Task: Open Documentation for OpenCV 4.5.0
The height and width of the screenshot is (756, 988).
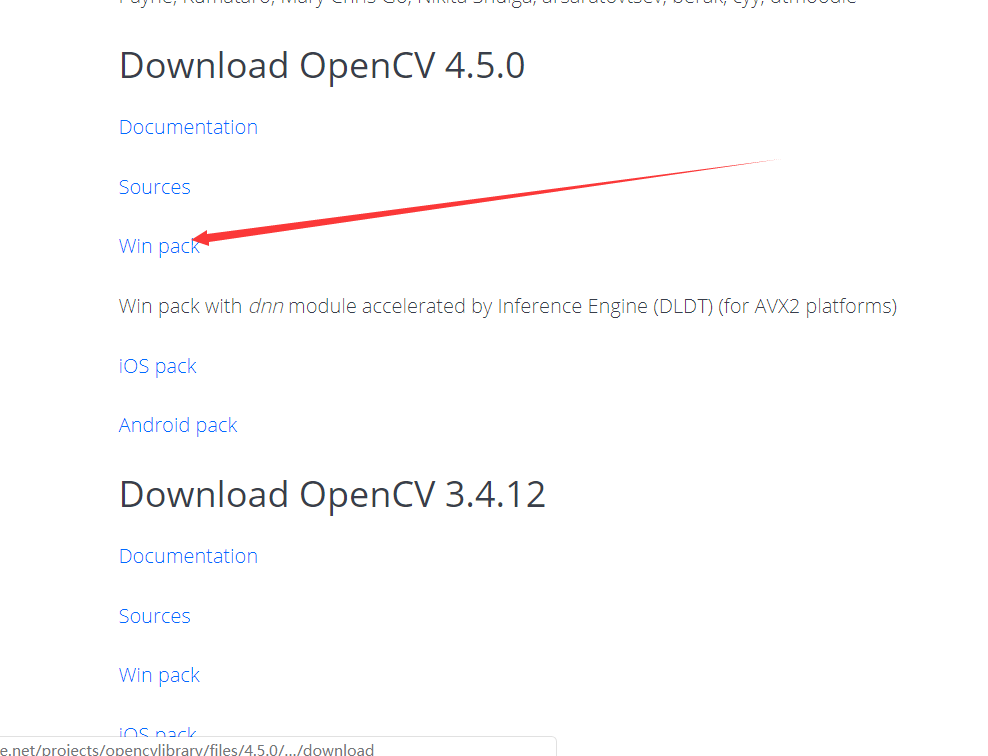Action: point(188,127)
